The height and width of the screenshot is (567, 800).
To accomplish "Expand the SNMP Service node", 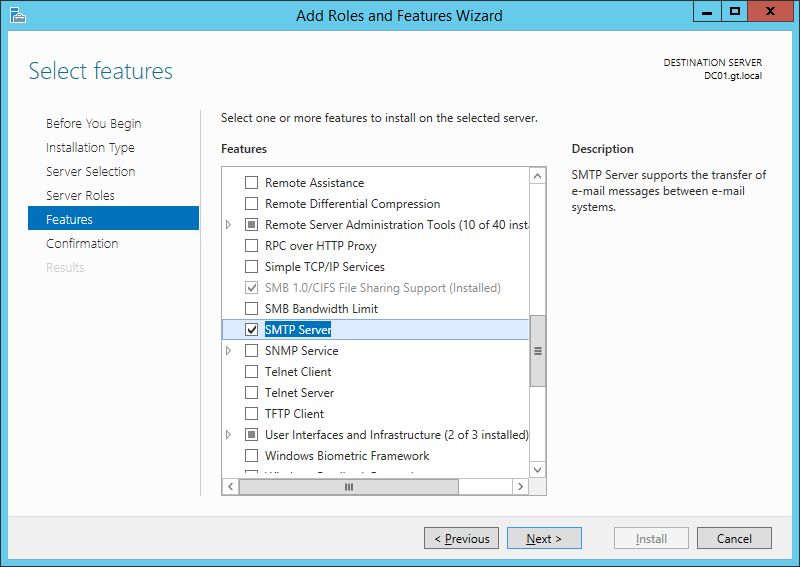I will coord(229,351).
